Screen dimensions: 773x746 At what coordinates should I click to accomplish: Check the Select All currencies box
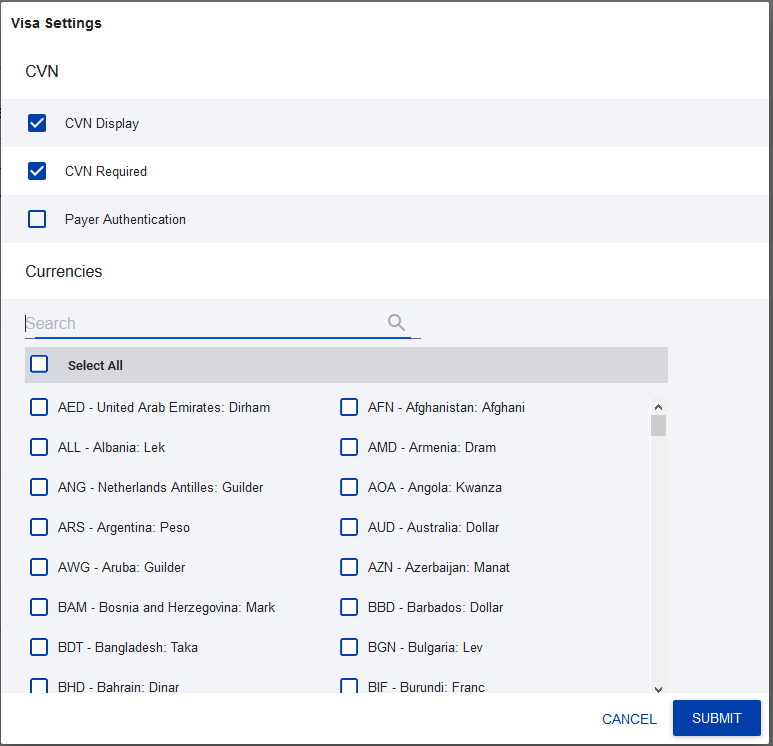[39, 365]
